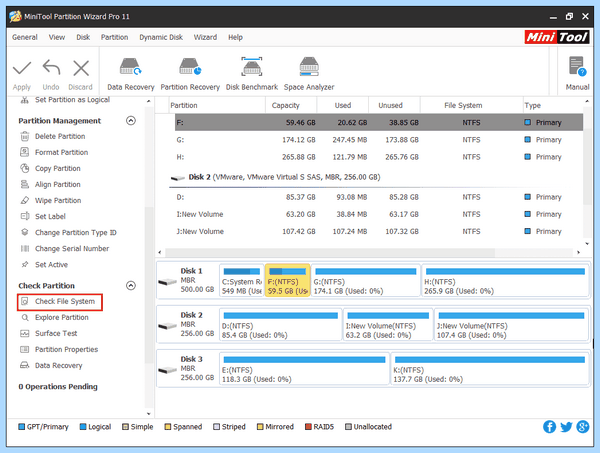Collapse the Check Partition section
Image resolution: width=600 pixels, height=453 pixels.
point(131,286)
